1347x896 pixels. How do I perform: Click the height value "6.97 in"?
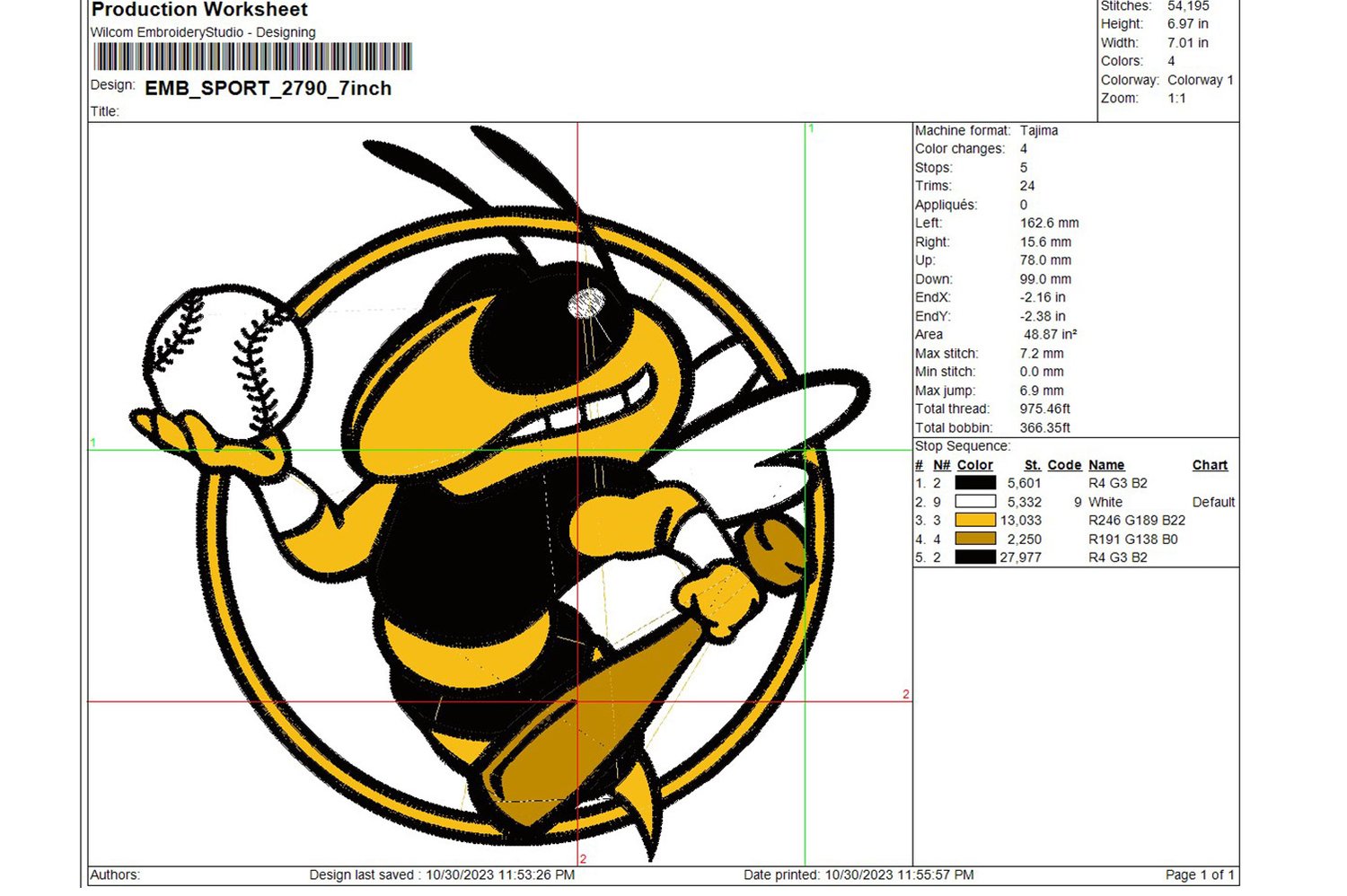point(1188,24)
